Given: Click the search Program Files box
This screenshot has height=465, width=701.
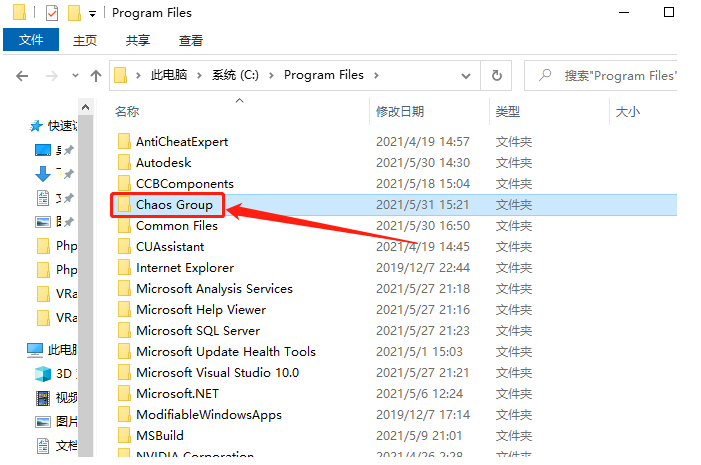Looking at the screenshot, I should point(601,76).
